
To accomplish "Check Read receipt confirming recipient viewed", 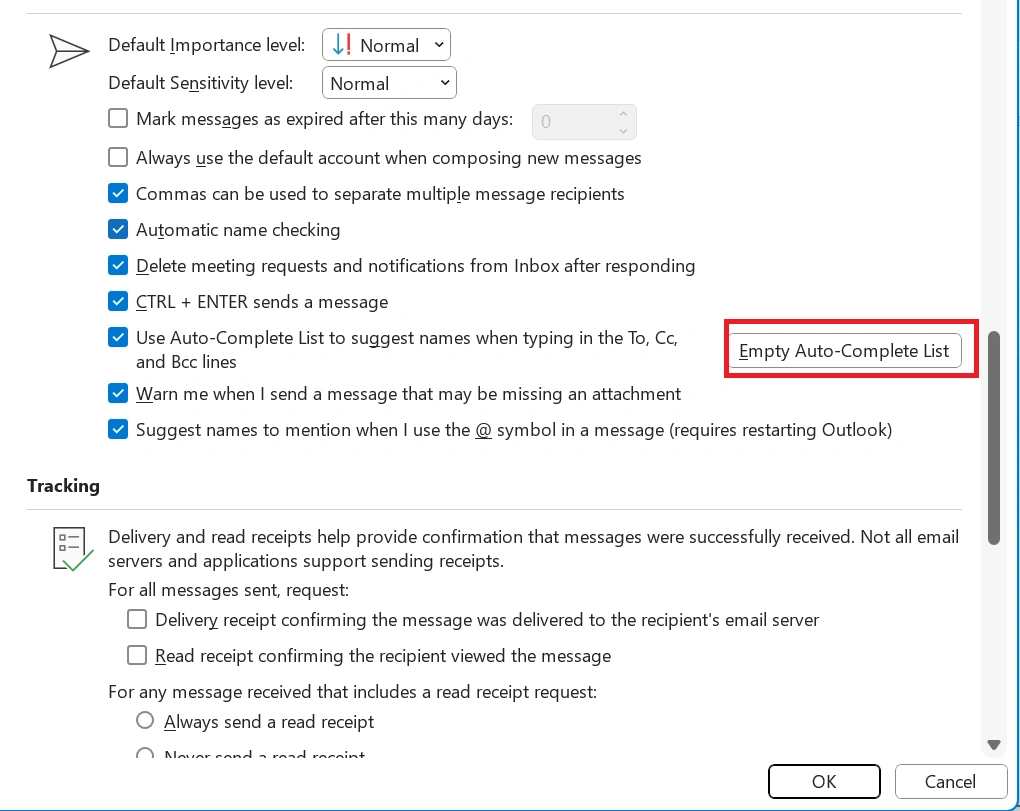I will (x=138, y=656).
